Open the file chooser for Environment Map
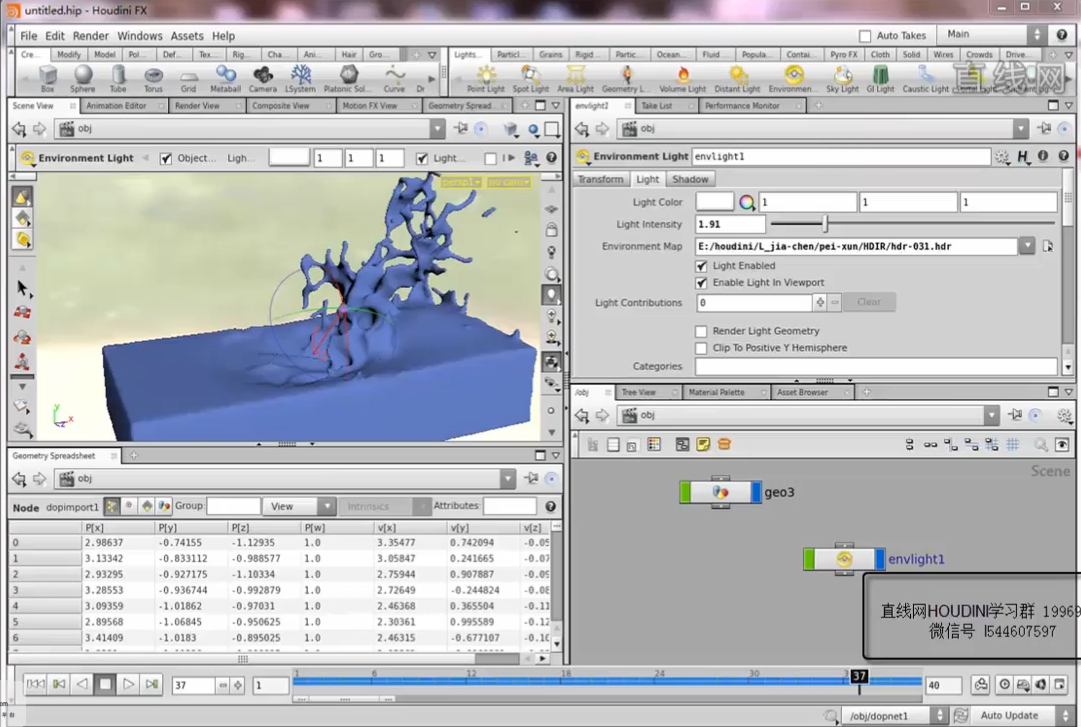This screenshot has height=727, width=1081. click(1048, 246)
